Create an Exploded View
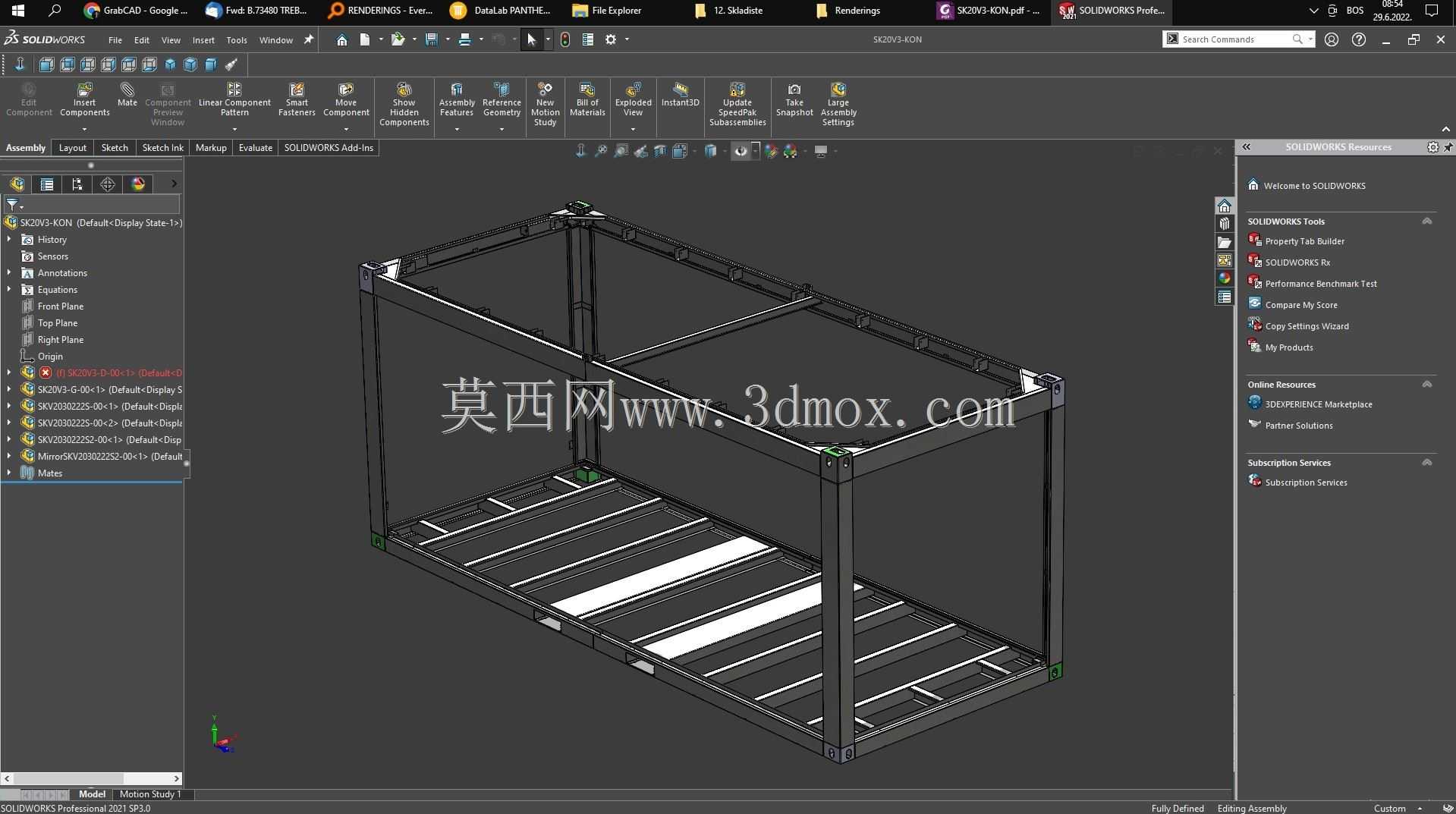The height and width of the screenshot is (814, 1456). 633,99
